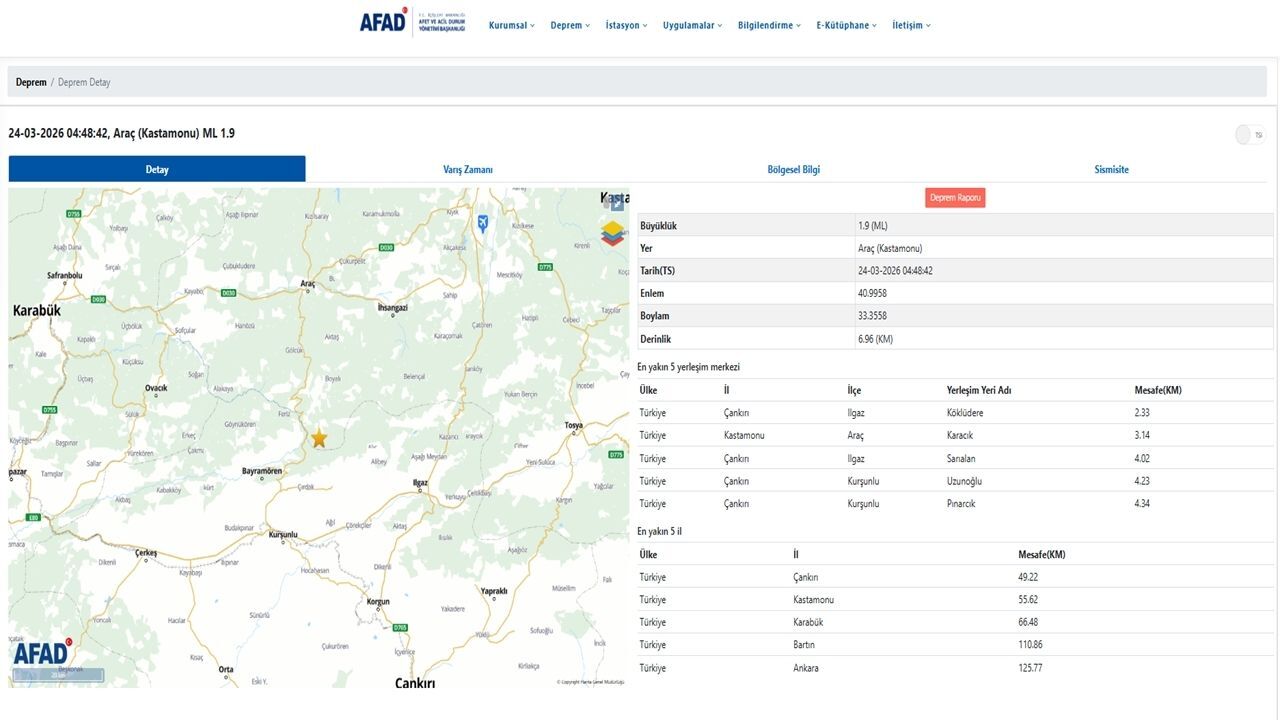Expand the Kurumsal dropdown menu

click(511, 26)
